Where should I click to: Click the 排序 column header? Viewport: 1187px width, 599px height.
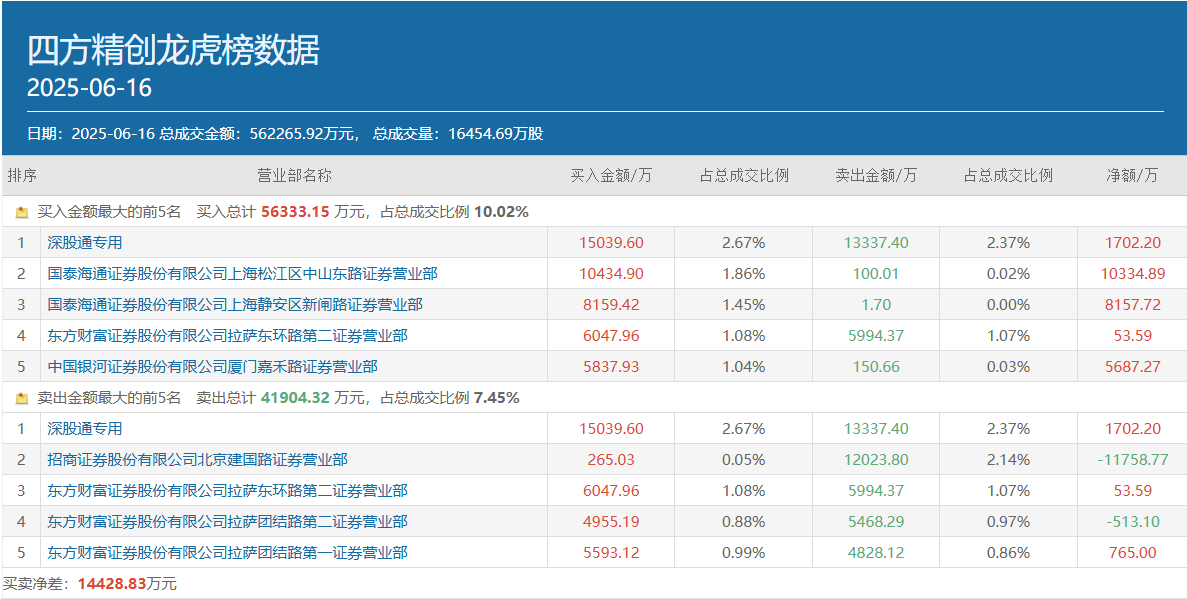point(22,176)
